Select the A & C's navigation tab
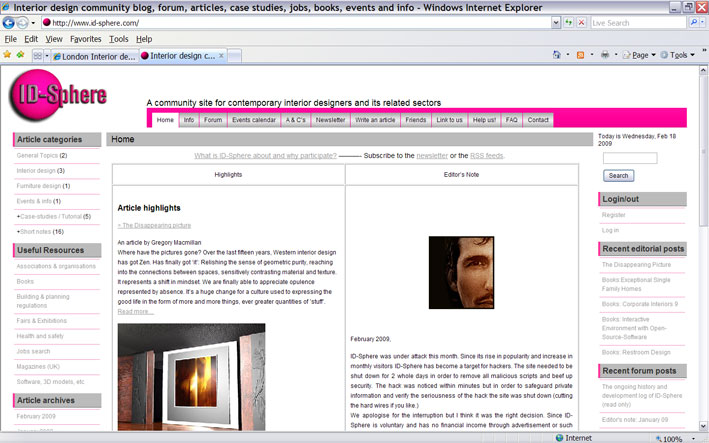 coord(295,120)
